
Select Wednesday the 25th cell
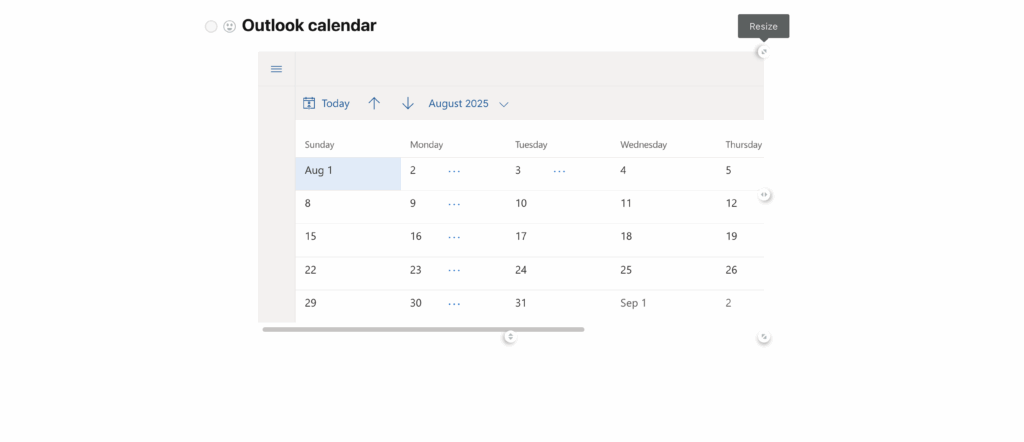pos(664,272)
